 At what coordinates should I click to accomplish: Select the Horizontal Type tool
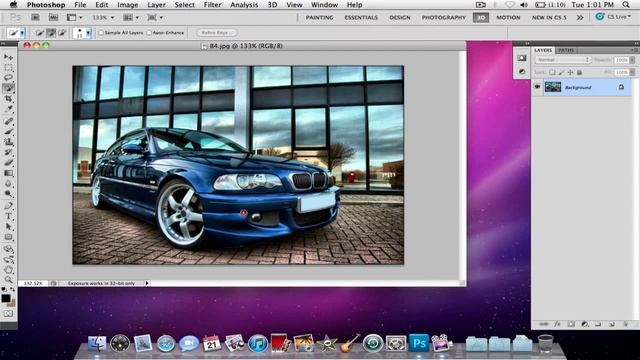(8, 216)
